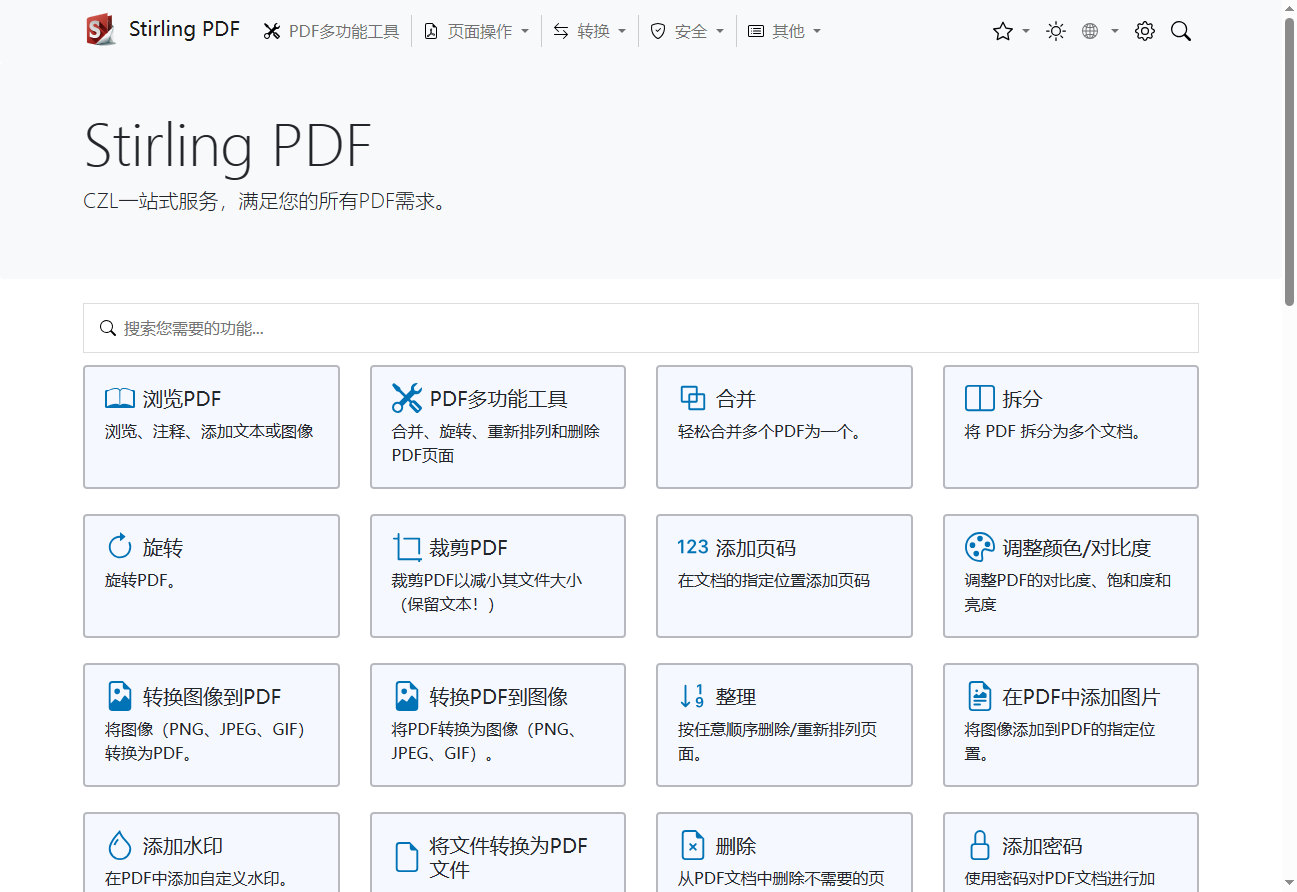The height and width of the screenshot is (892, 1297).
Task: Click the 裁剪PDF crop icon
Action: (x=407, y=547)
